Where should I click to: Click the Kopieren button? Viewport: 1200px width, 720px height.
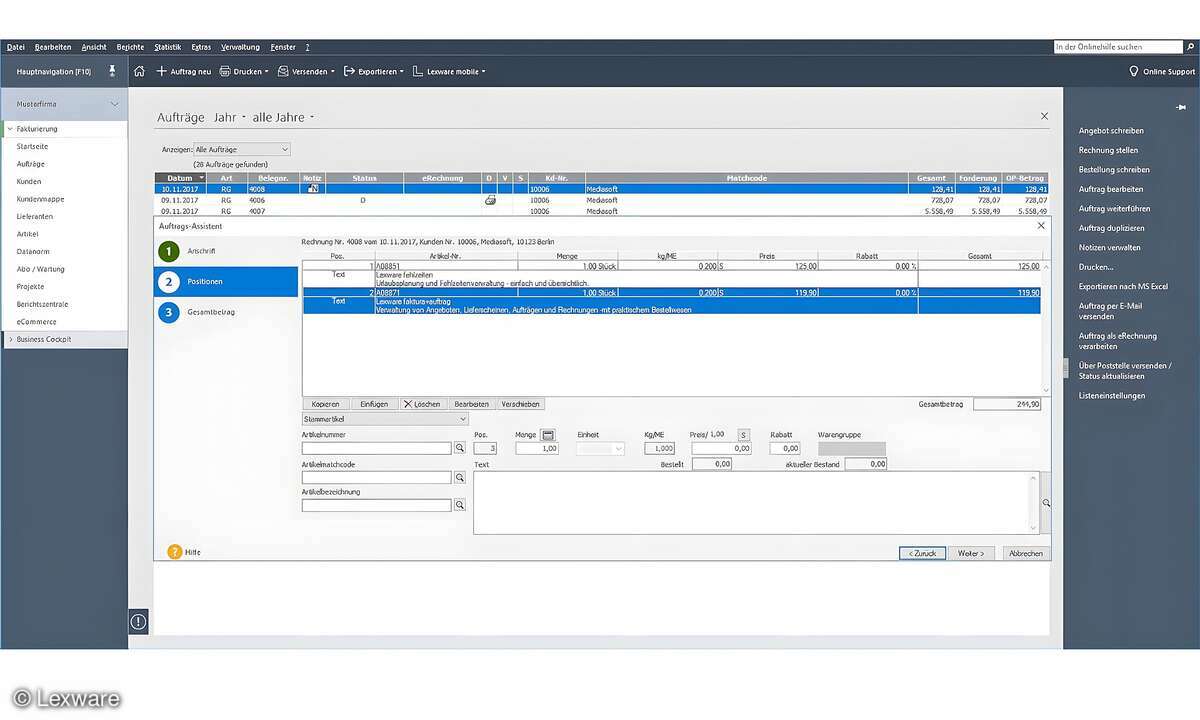coord(326,404)
